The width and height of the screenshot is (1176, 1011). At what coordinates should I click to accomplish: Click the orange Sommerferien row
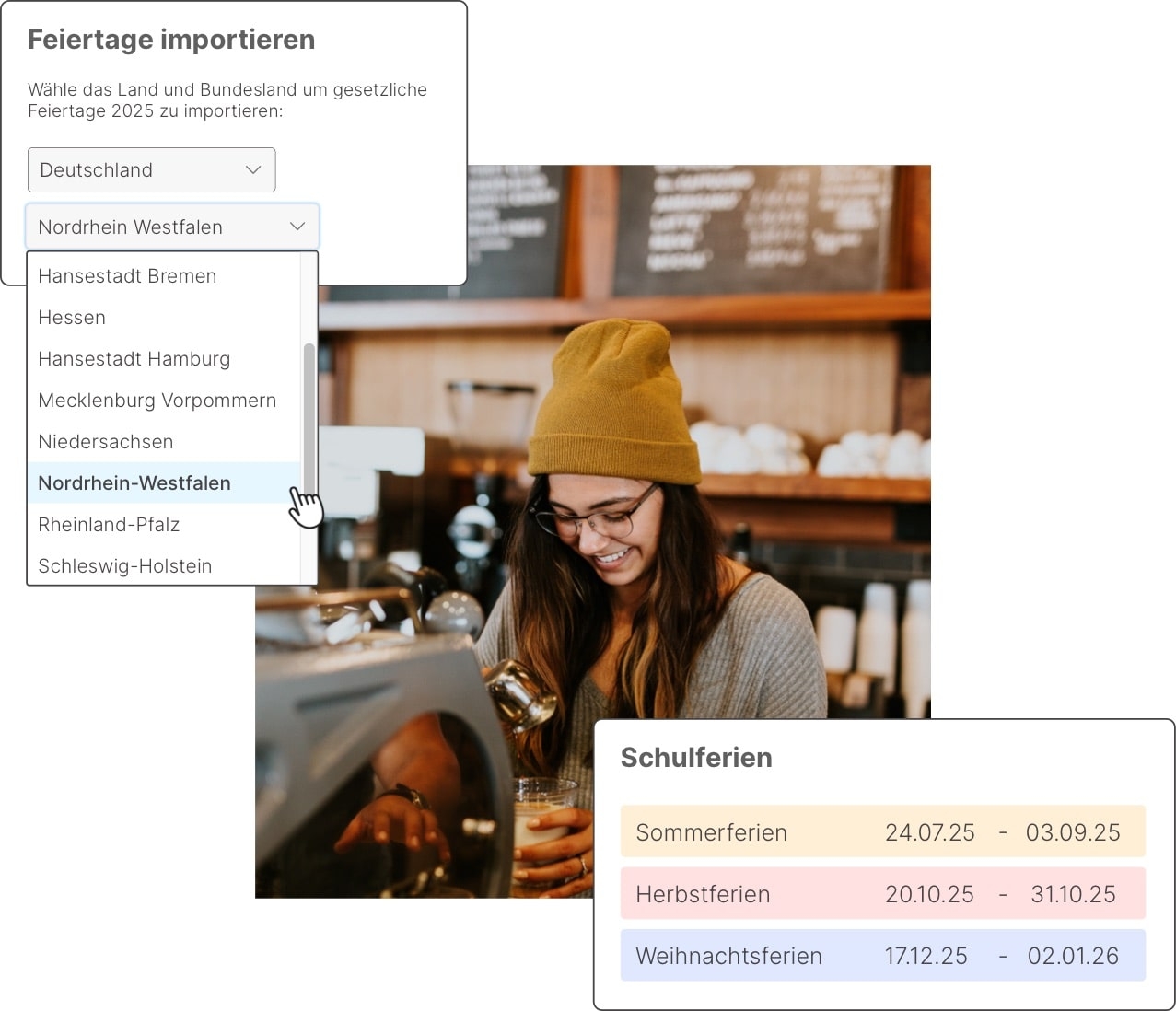tap(881, 832)
